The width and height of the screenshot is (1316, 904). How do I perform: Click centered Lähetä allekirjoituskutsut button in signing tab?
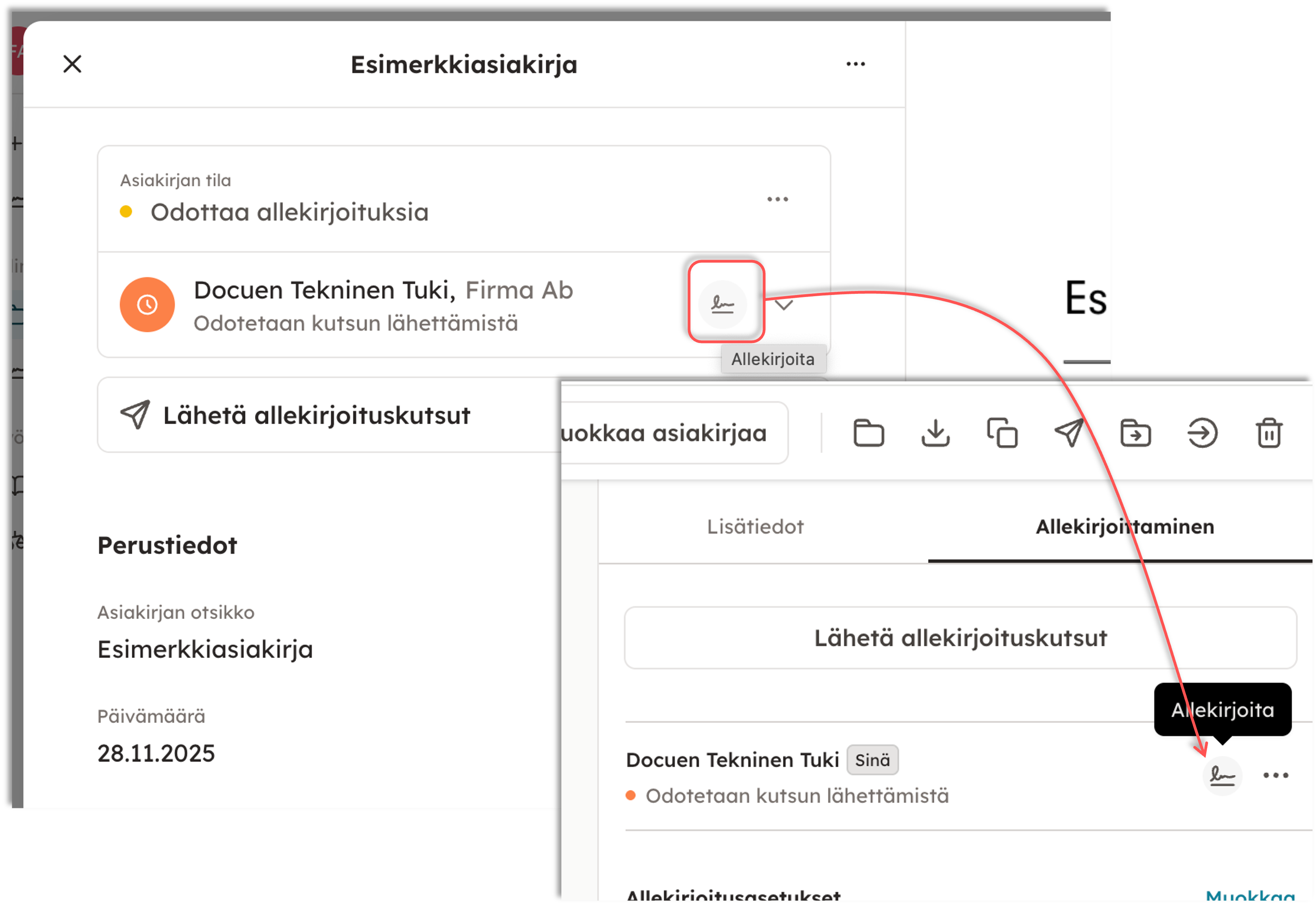click(x=960, y=638)
